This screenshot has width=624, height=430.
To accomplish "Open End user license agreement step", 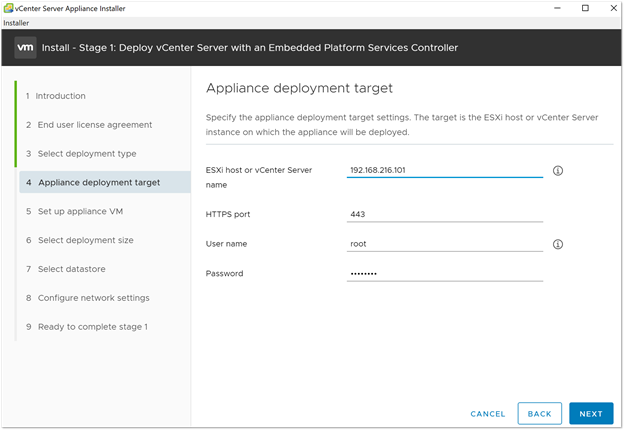I will click(x=94, y=125).
